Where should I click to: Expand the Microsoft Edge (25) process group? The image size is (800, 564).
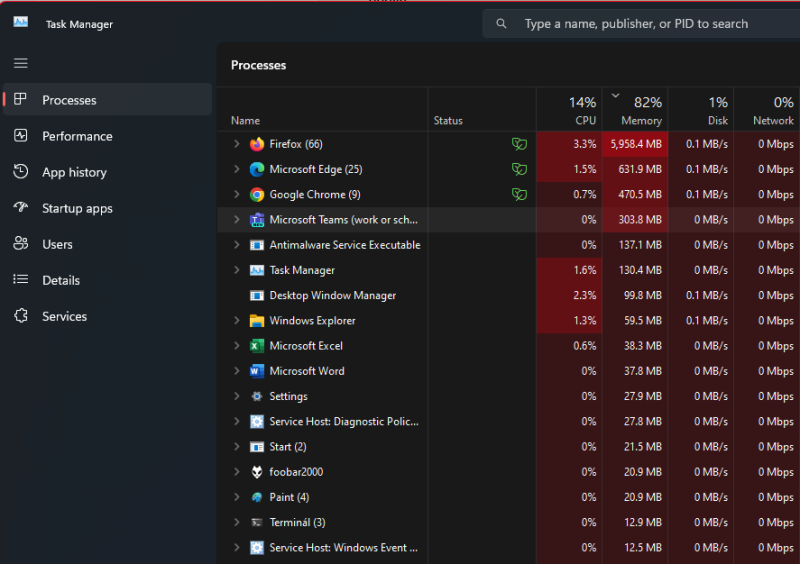(x=236, y=169)
